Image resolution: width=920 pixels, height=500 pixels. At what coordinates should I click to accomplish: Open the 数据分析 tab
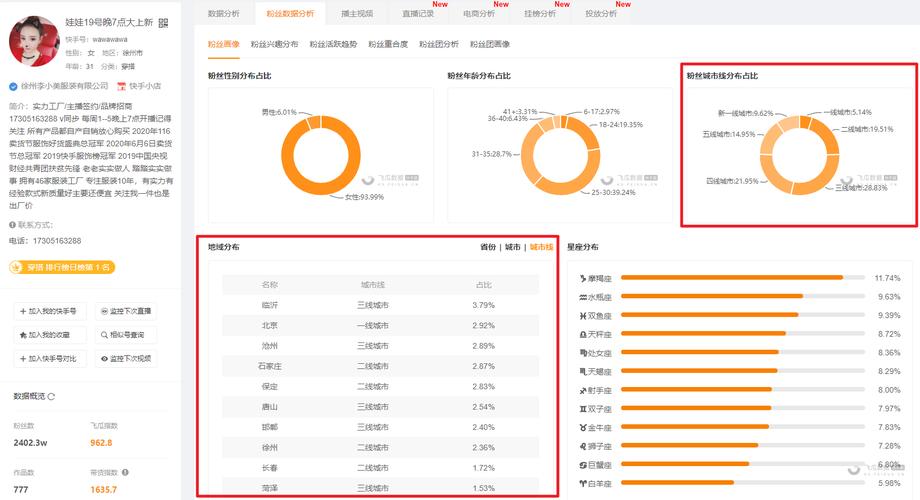223,14
